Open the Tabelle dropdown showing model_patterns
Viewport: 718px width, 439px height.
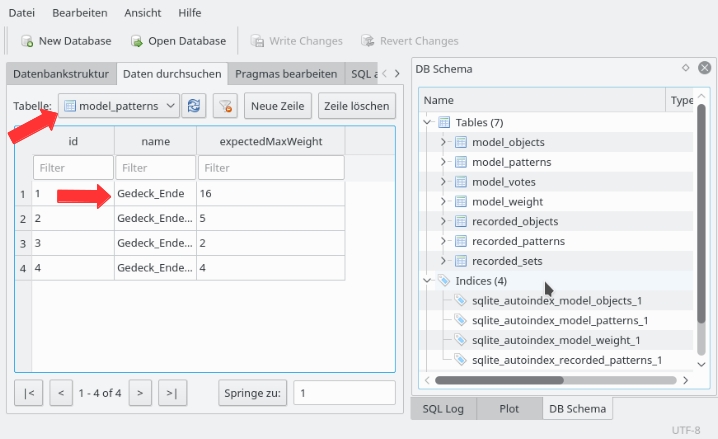pyautogui.click(x=119, y=105)
